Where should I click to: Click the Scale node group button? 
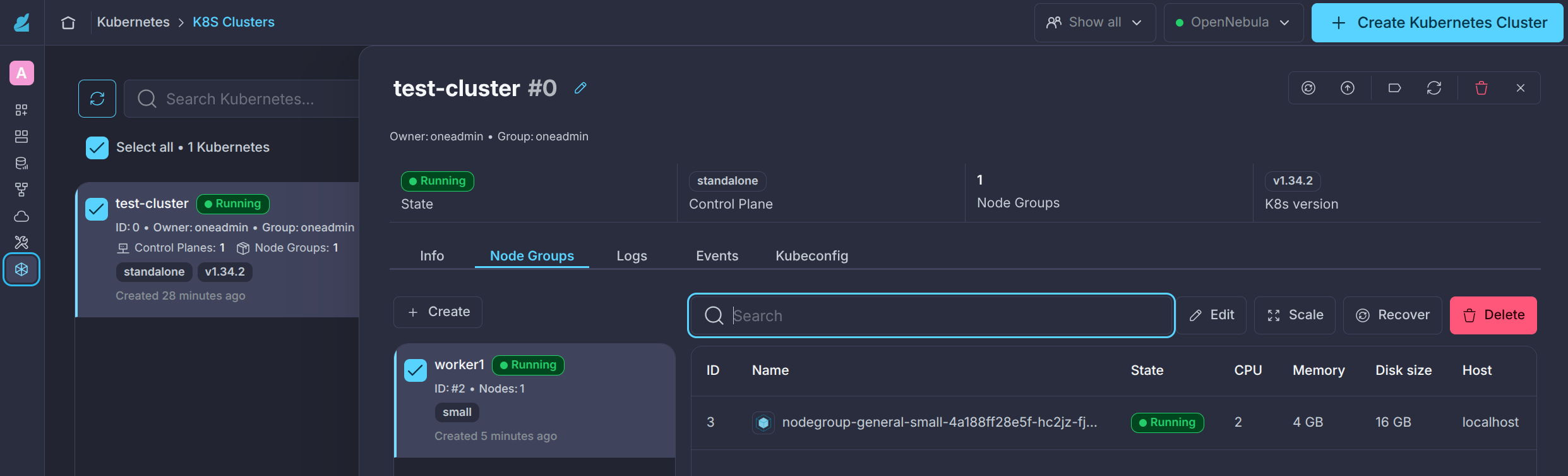point(1295,315)
